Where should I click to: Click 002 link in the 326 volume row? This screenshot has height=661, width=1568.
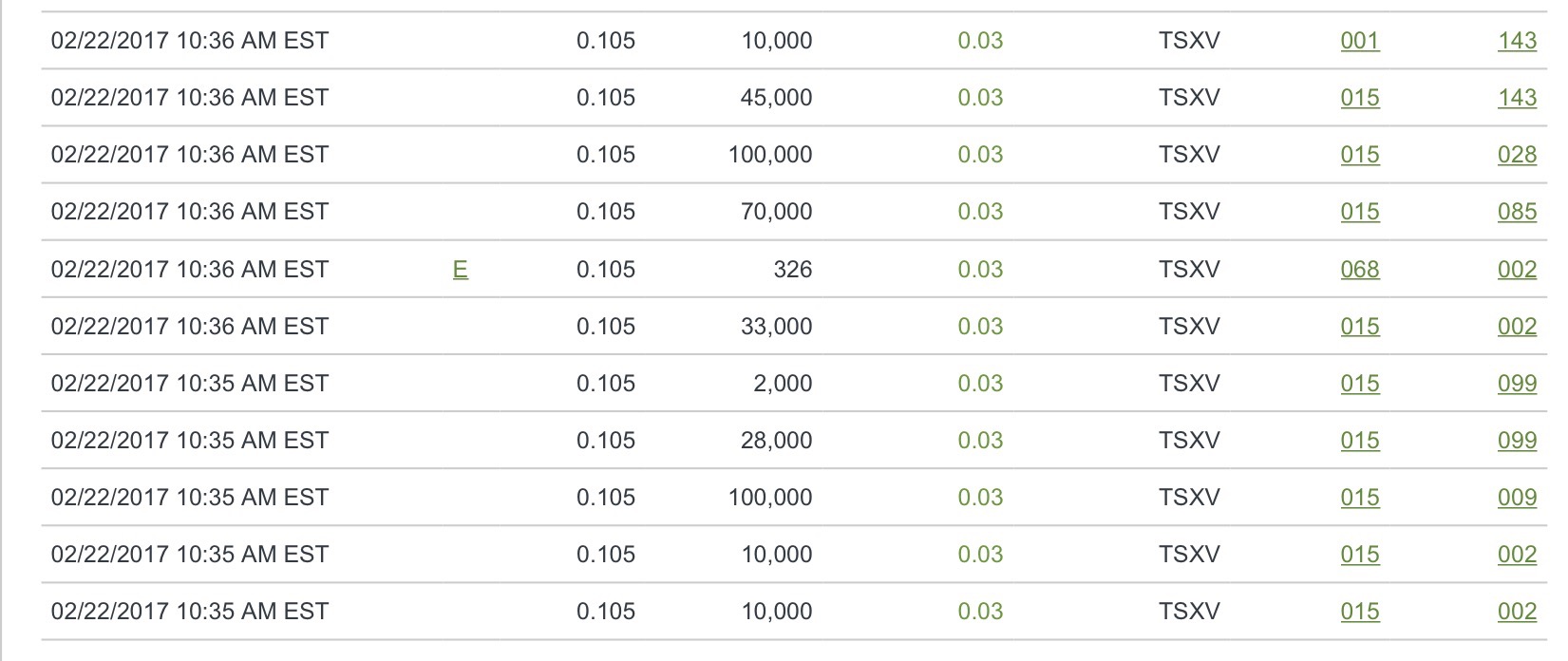tap(1517, 270)
